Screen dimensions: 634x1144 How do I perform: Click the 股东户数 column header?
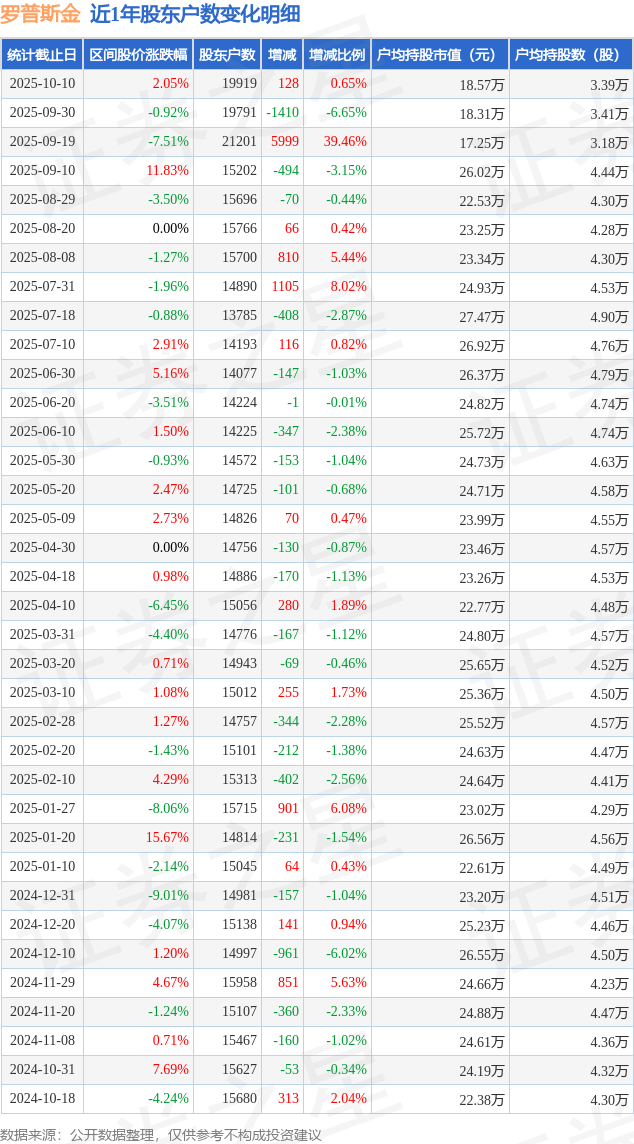pos(227,55)
